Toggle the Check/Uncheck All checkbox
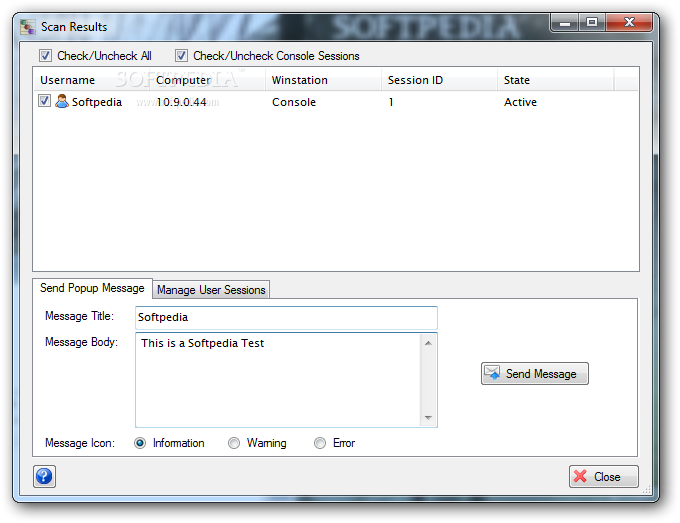 [45, 56]
